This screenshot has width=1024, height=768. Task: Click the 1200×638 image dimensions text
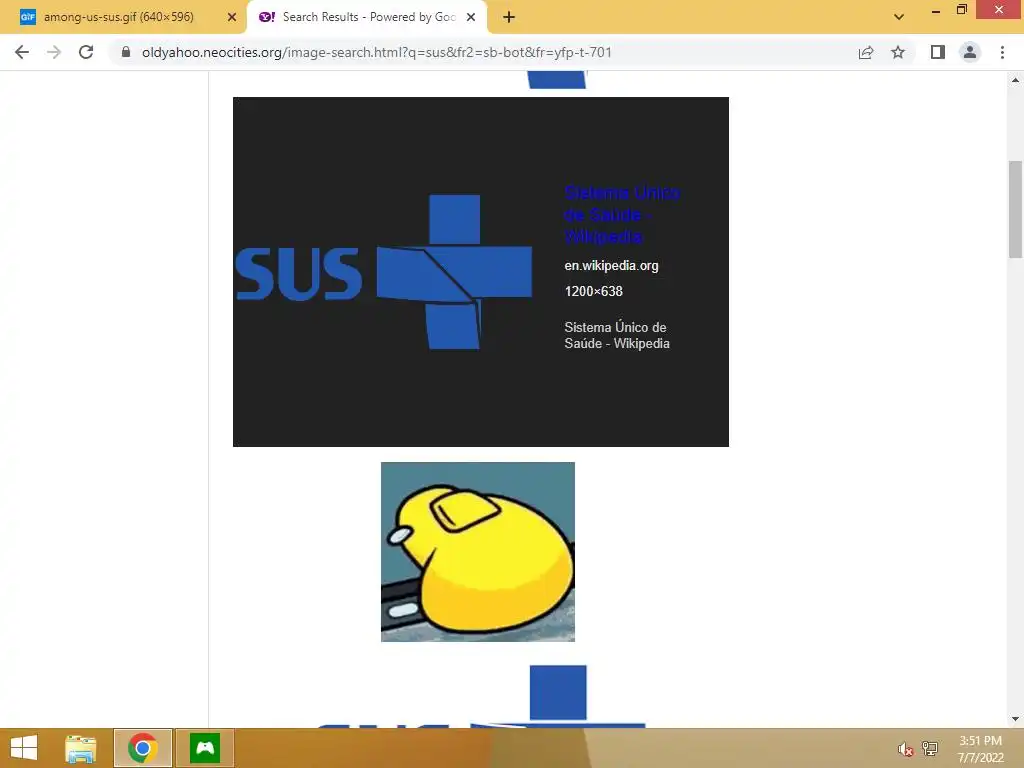(x=594, y=291)
